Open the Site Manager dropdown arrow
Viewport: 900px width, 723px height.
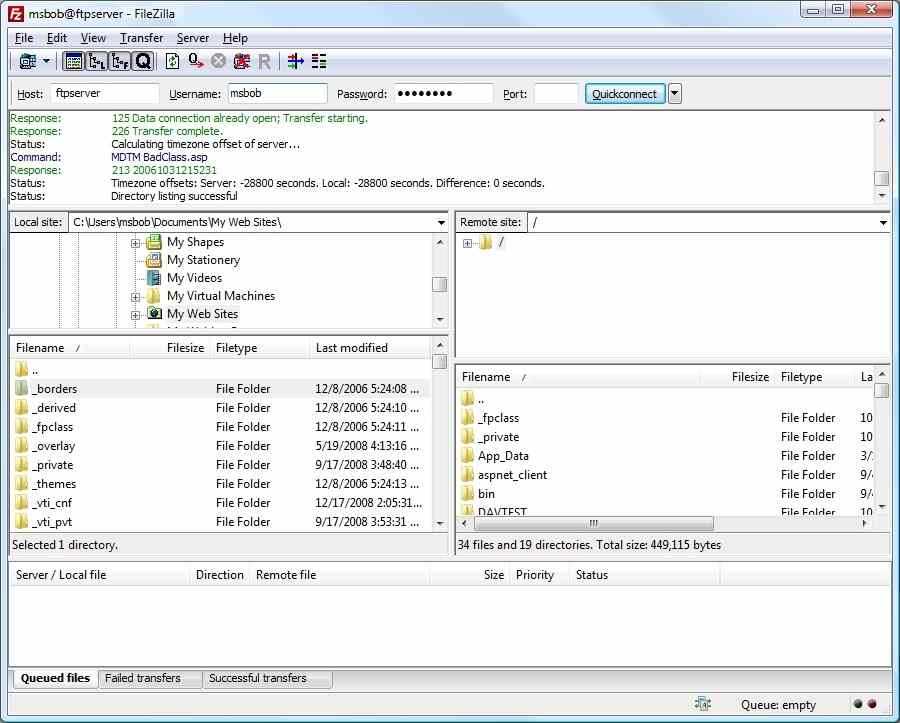46,61
